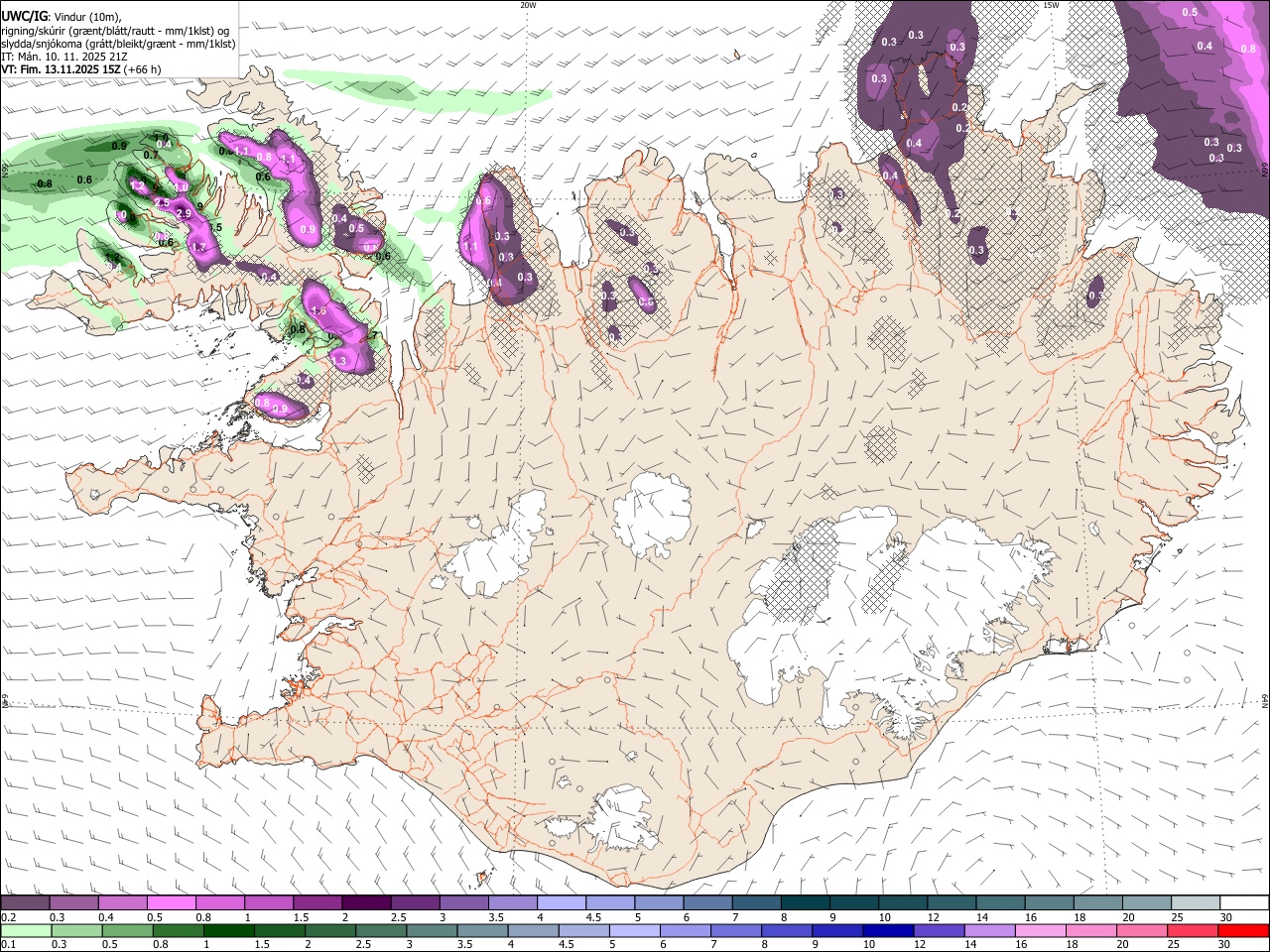This screenshot has width=1270, height=952.
Task: Click the 3.5 label under the snow scale
Action: click(495, 917)
